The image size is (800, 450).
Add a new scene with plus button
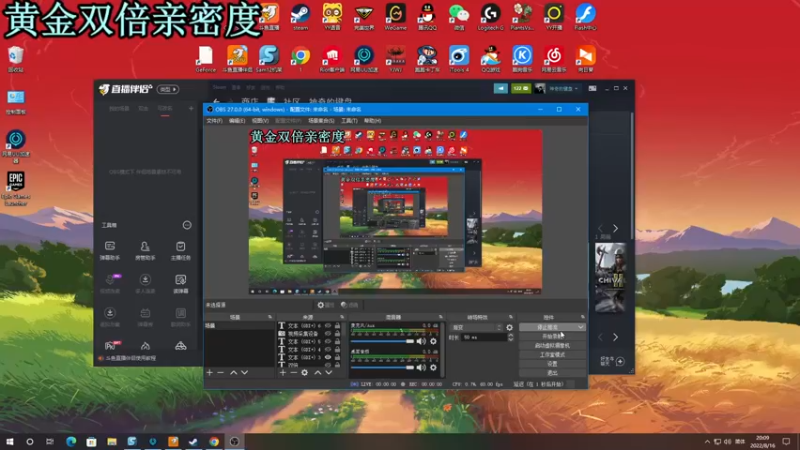pos(210,373)
